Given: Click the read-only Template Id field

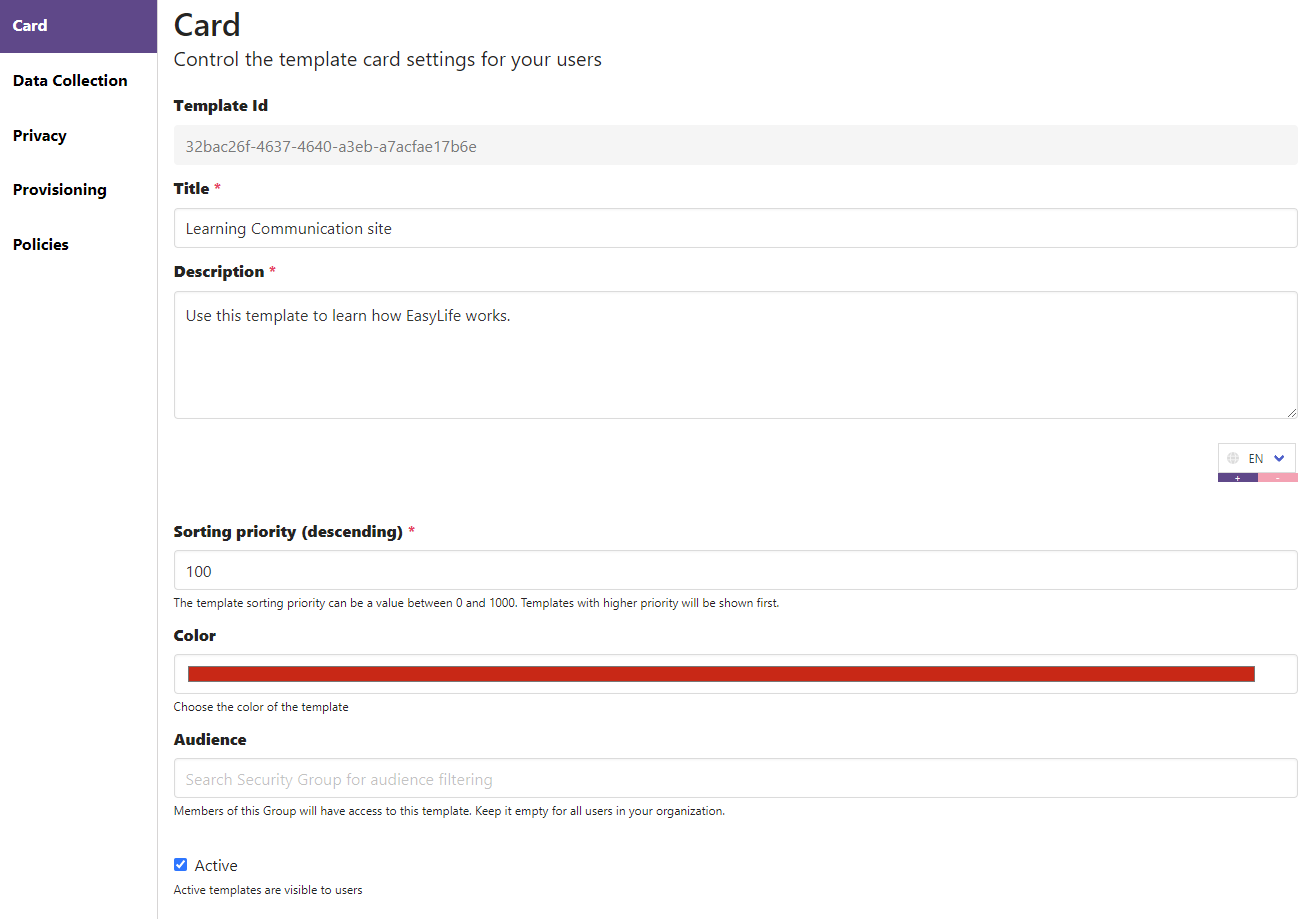Looking at the screenshot, I should [x=735, y=145].
